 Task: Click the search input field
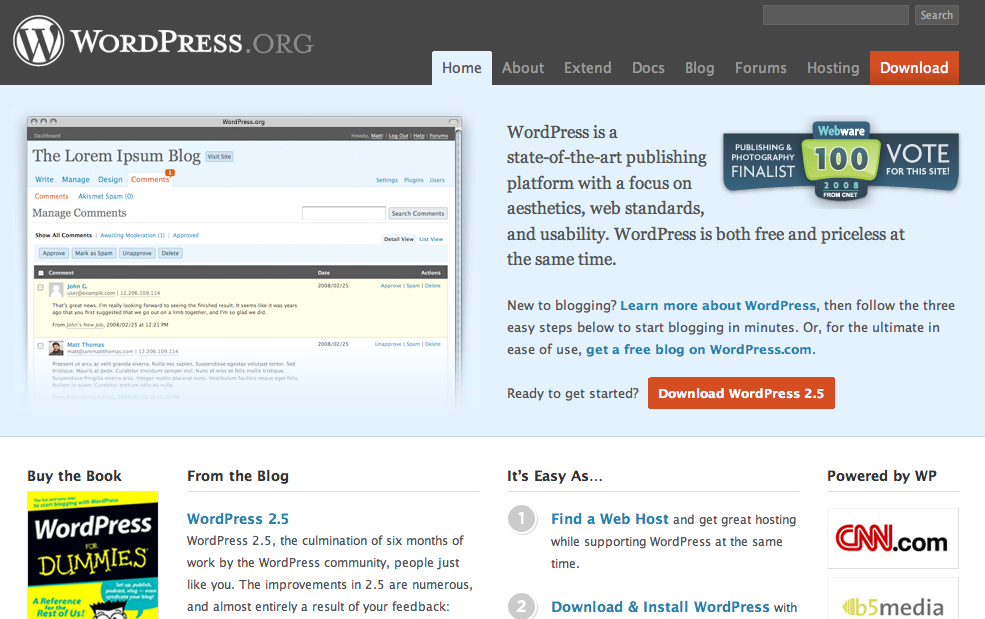click(835, 15)
